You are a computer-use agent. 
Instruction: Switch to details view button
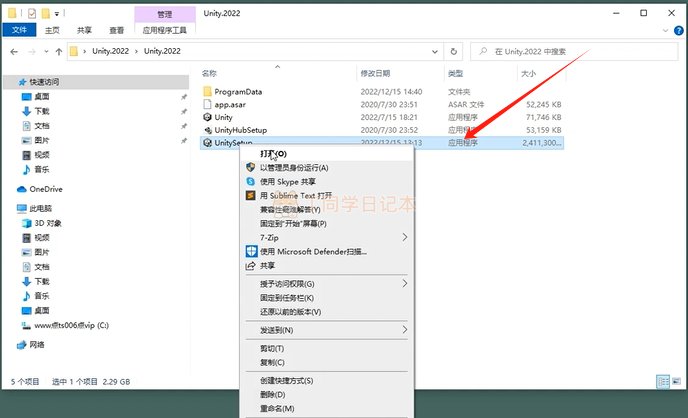[663, 382]
